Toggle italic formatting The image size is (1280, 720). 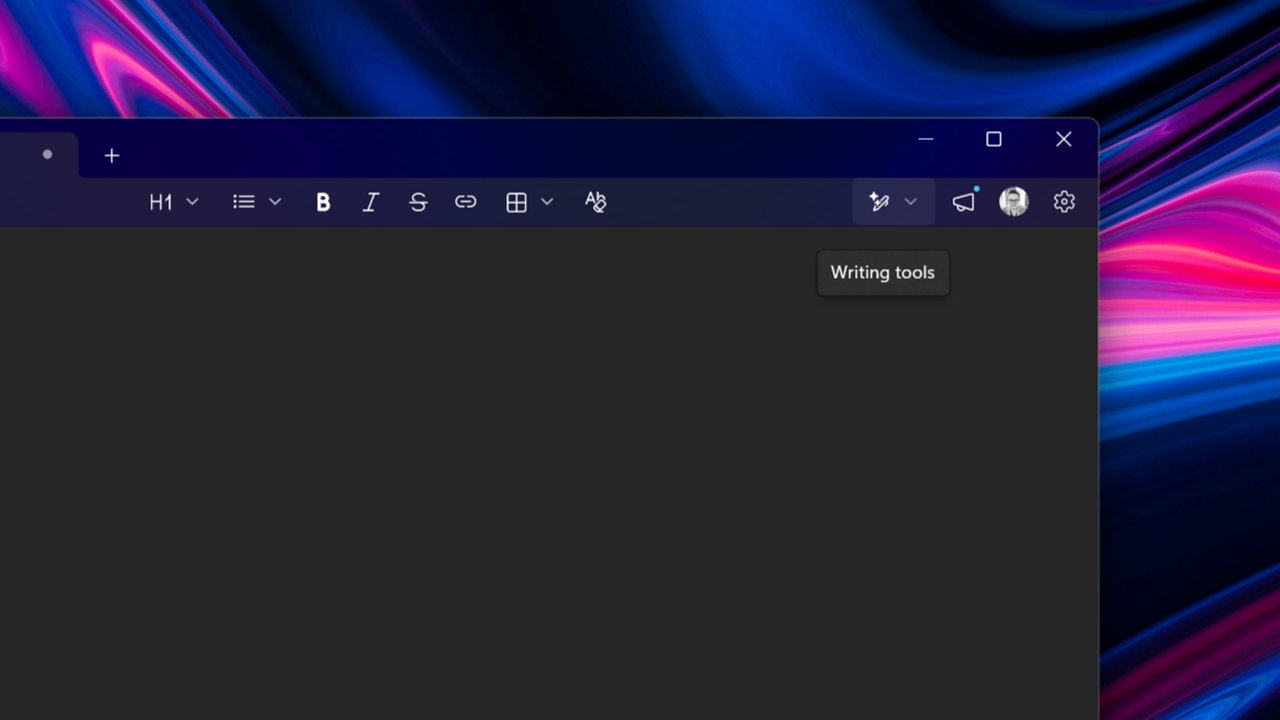pos(370,201)
